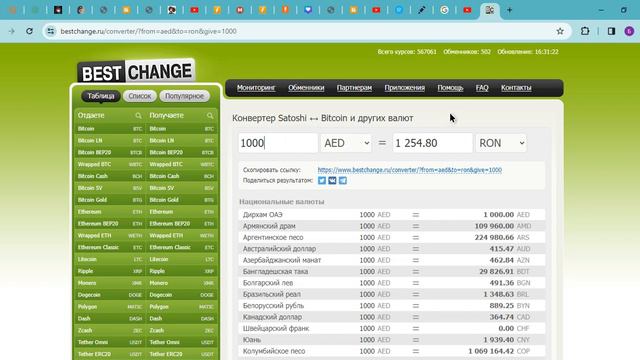Click the Австралийский доллар value 415.47
This screenshot has width=640, height=360.
501,249
